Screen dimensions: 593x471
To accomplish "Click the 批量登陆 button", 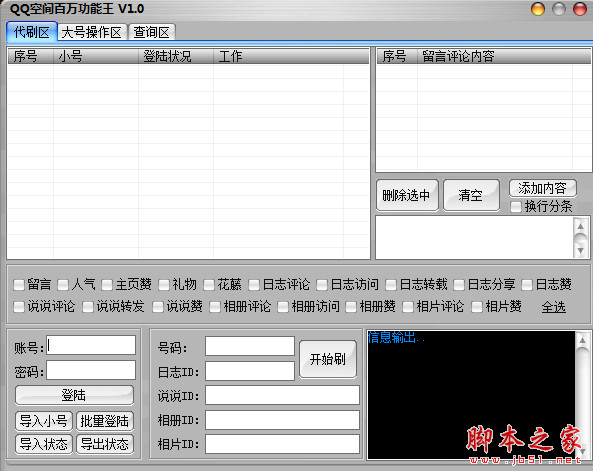I will pos(105,421).
